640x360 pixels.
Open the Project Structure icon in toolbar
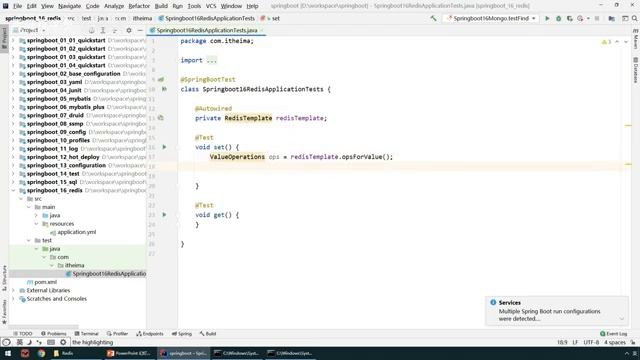click(611, 18)
